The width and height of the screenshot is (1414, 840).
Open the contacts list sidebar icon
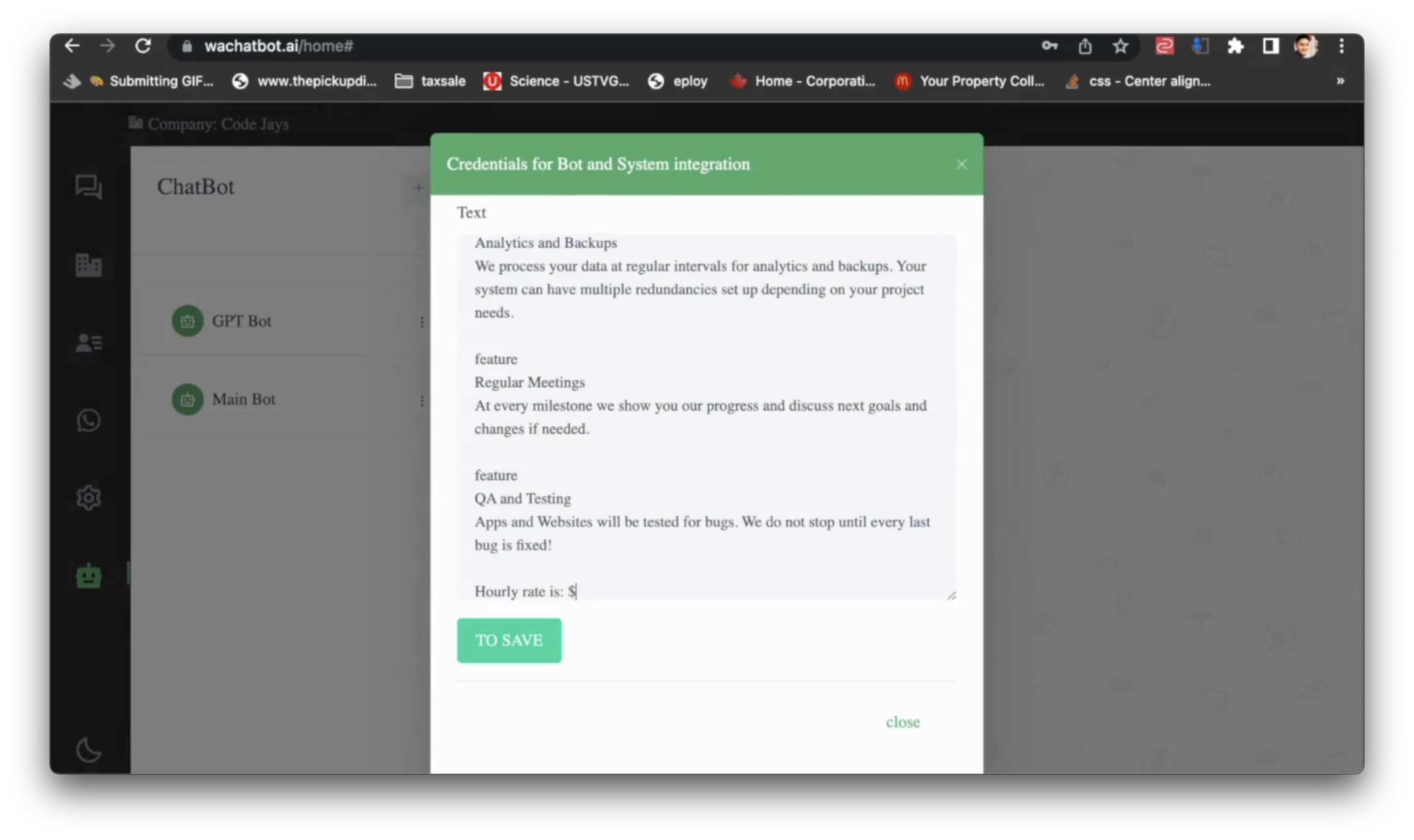tap(88, 342)
